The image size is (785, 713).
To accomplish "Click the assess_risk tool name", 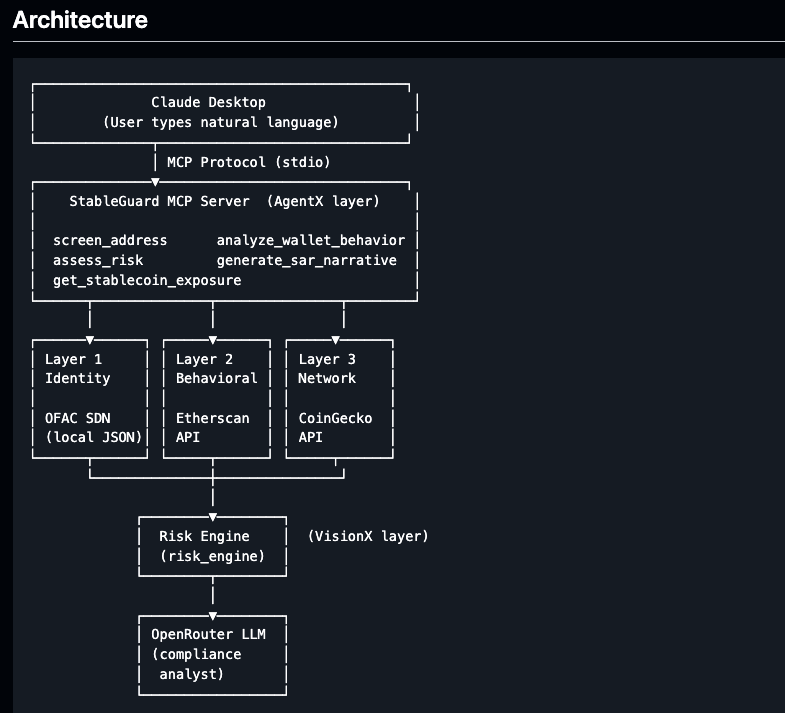I will click(98, 260).
